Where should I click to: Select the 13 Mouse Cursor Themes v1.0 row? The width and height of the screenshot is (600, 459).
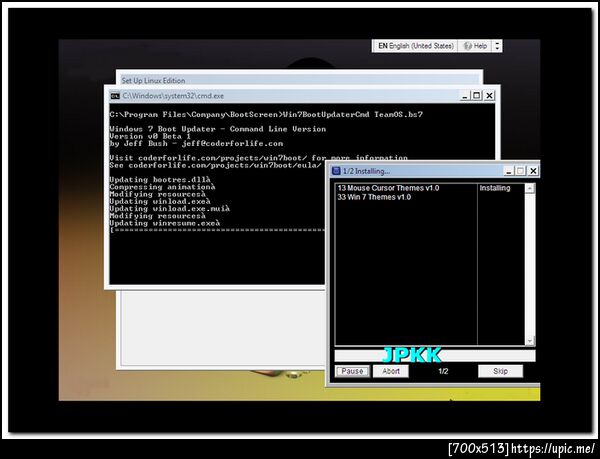pos(406,188)
